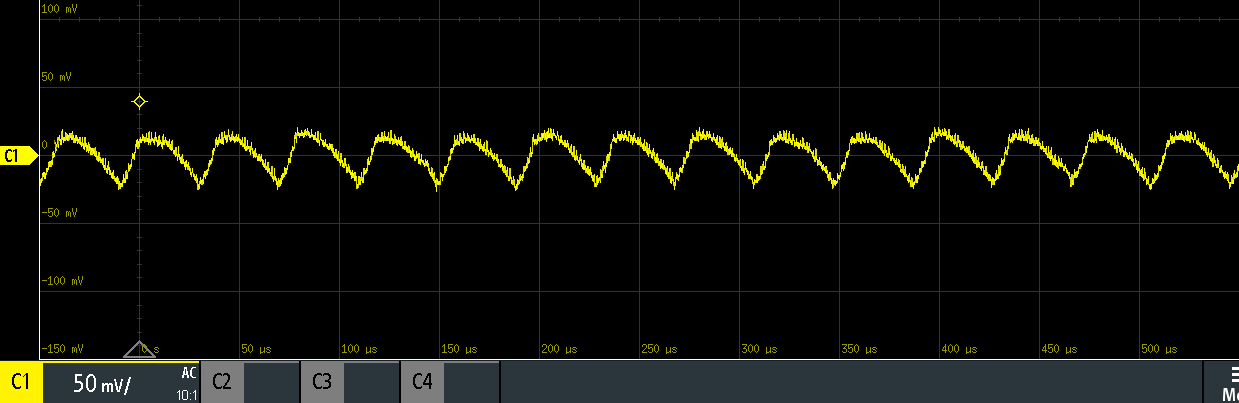This screenshot has width=1239, height=403.
Task: Tap the 10:1 probe attenuation label
Action: click(185, 395)
